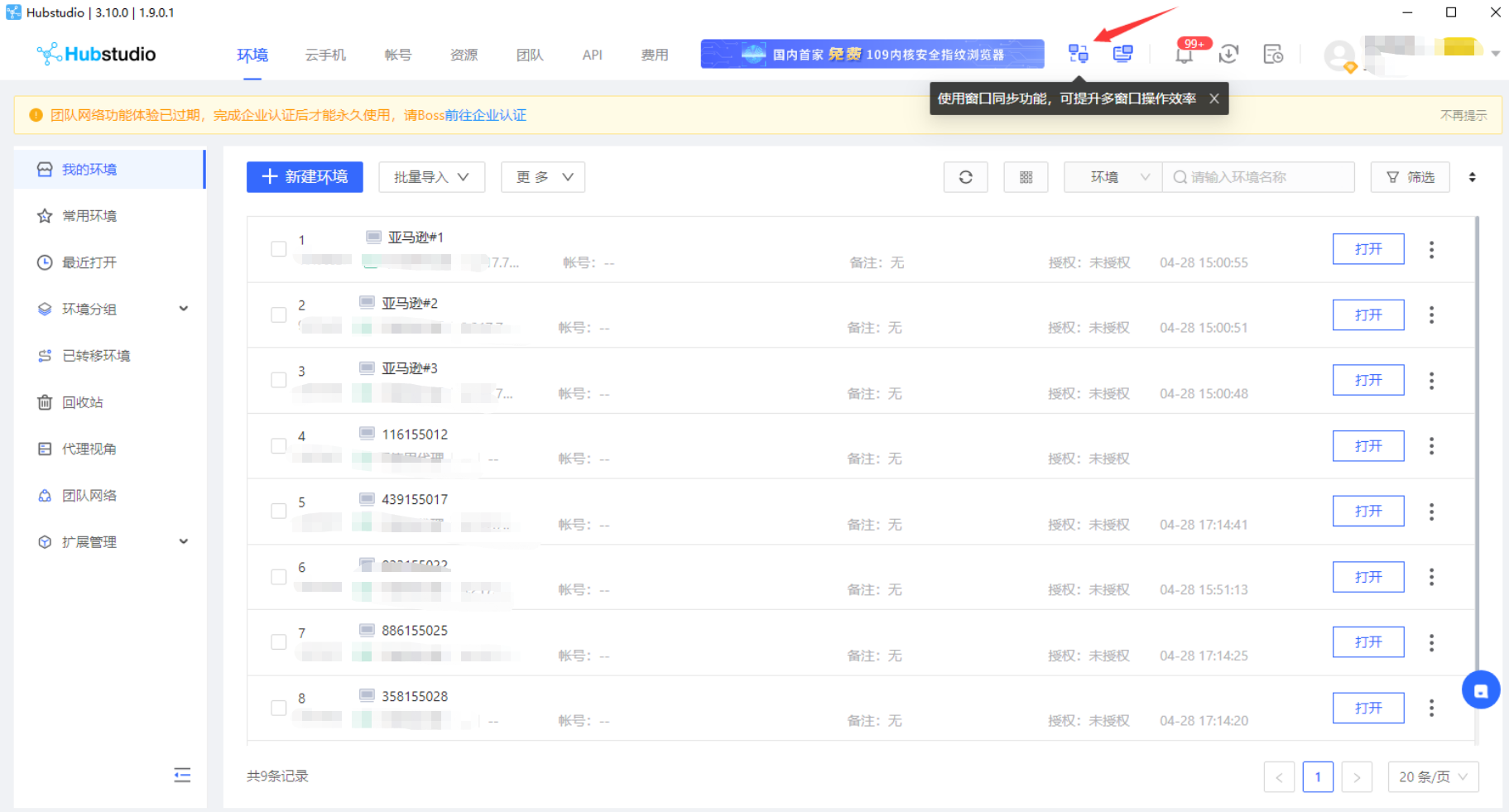Click 筛选 filter button

pyautogui.click(x=1410, y=177)
